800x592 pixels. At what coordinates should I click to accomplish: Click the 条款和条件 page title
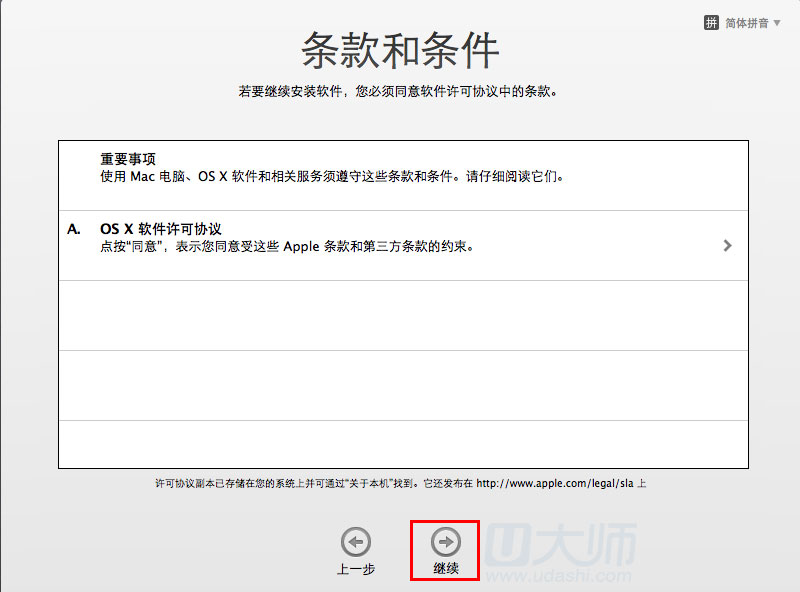click(x=400, y=49)
